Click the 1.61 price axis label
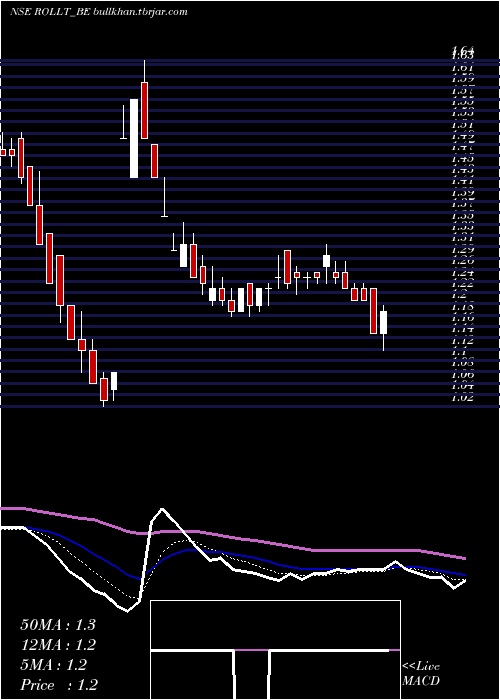Viewport: 500px width, 700px height. (462, 68)
